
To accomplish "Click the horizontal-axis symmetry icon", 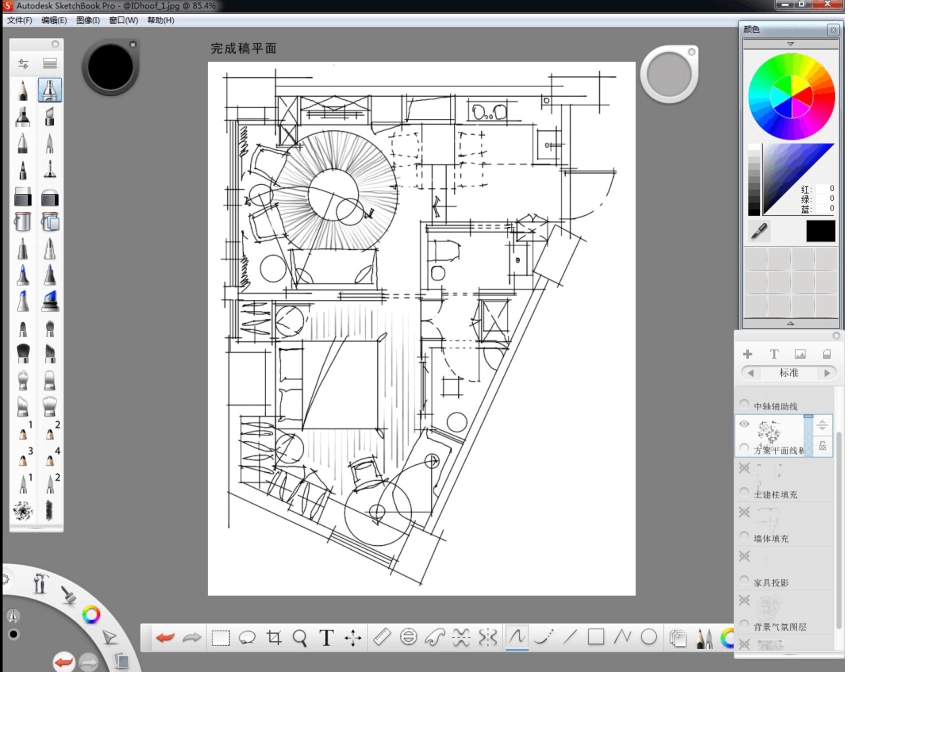I will click(x=461, y=637).
